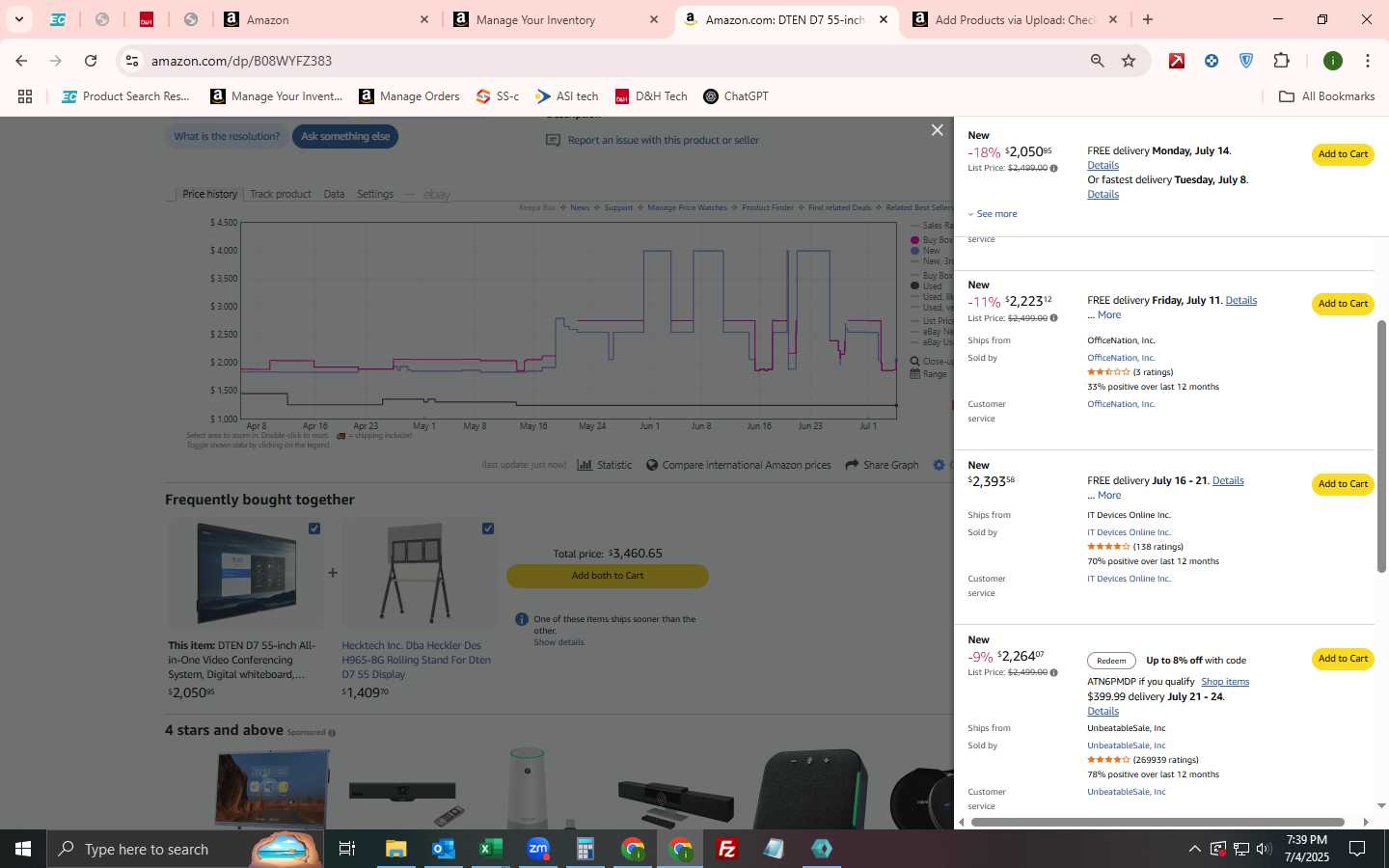This screenshot has width=1389, height=868.
Task: Open ASI tech bookmark
Action: [567, 96]
